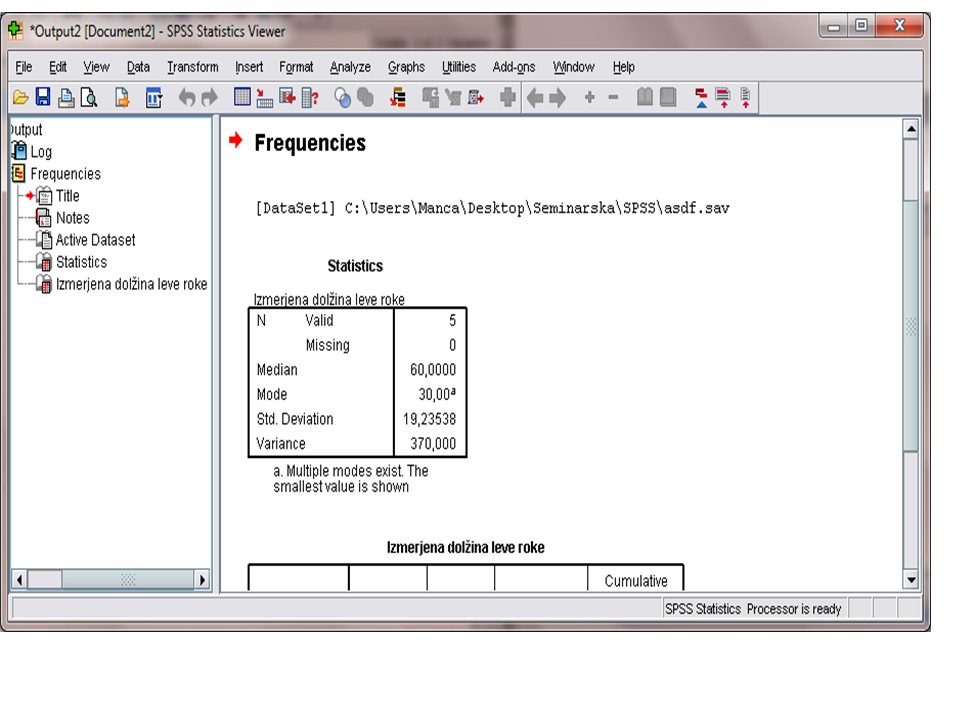Collapse outline with the minus icon

tap(613, 97)
